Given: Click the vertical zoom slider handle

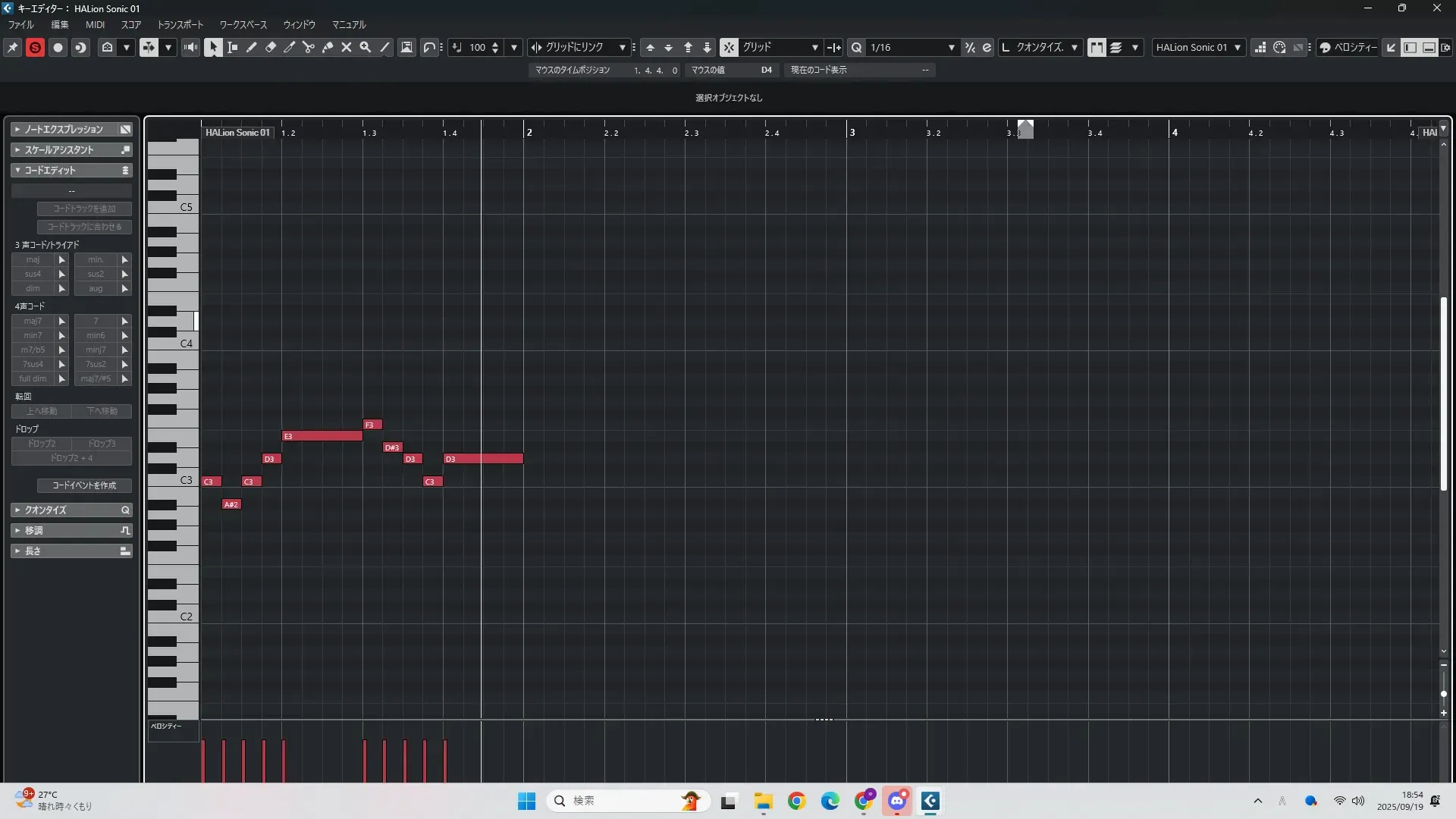Looking at the screenshot, I should [x=1443, y=694].
